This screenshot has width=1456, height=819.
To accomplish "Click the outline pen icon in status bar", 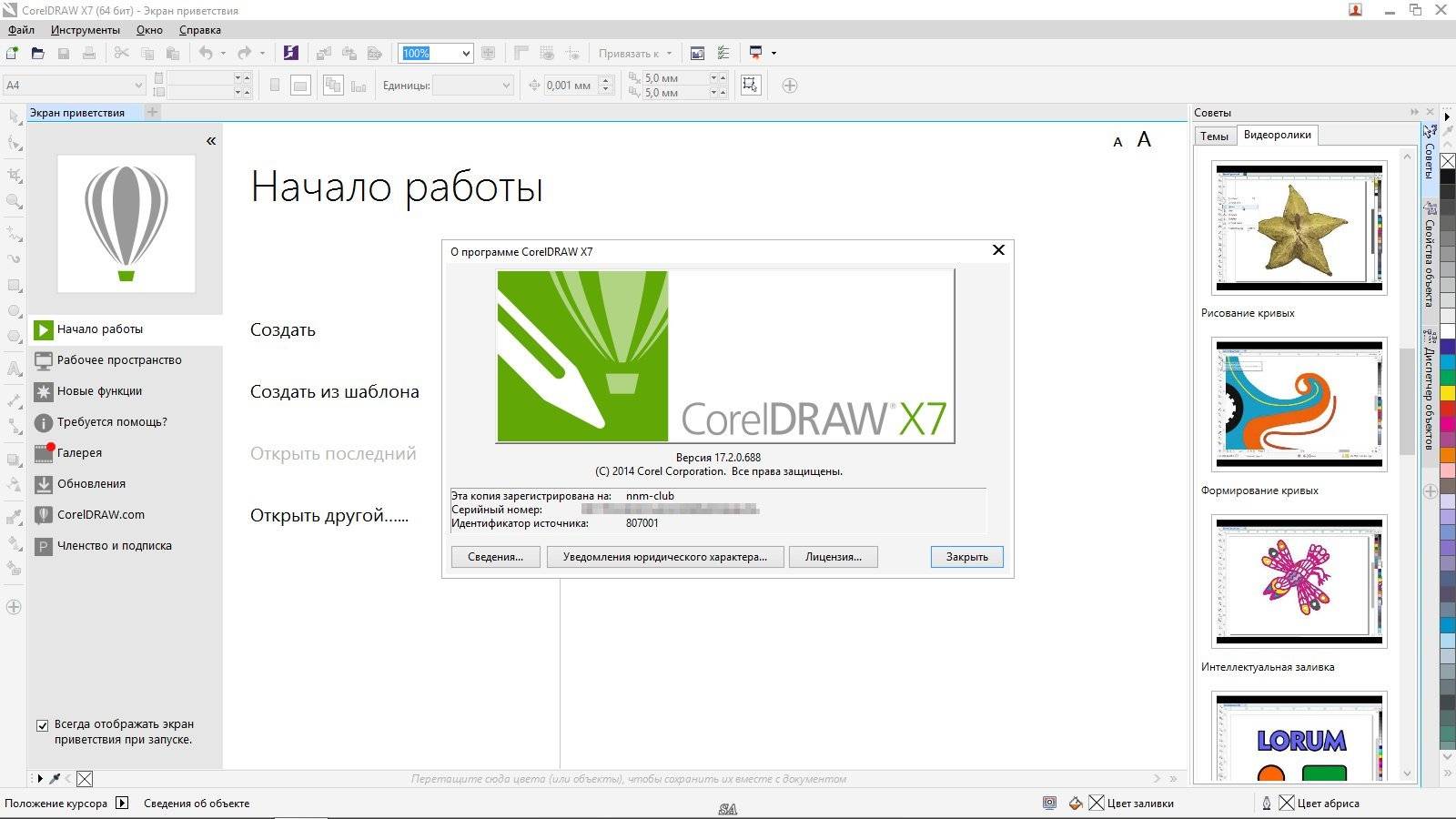I will coord(1266,804).
